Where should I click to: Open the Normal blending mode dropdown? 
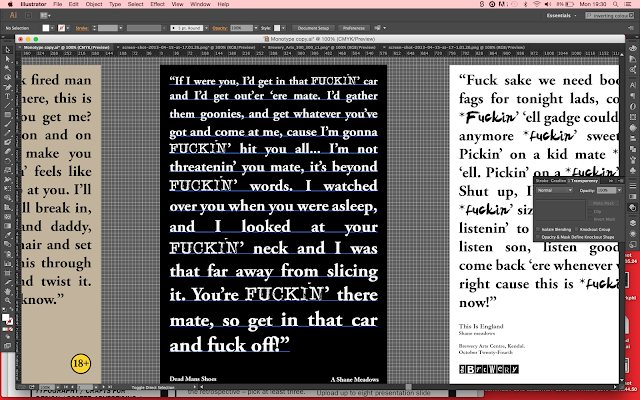point(555,190)
